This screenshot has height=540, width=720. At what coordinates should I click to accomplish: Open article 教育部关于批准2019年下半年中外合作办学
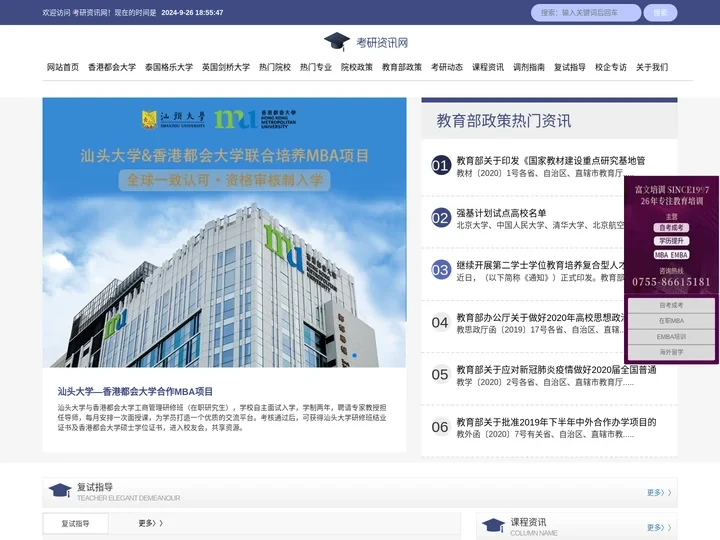pyautogui.click(x=556, y=422)
